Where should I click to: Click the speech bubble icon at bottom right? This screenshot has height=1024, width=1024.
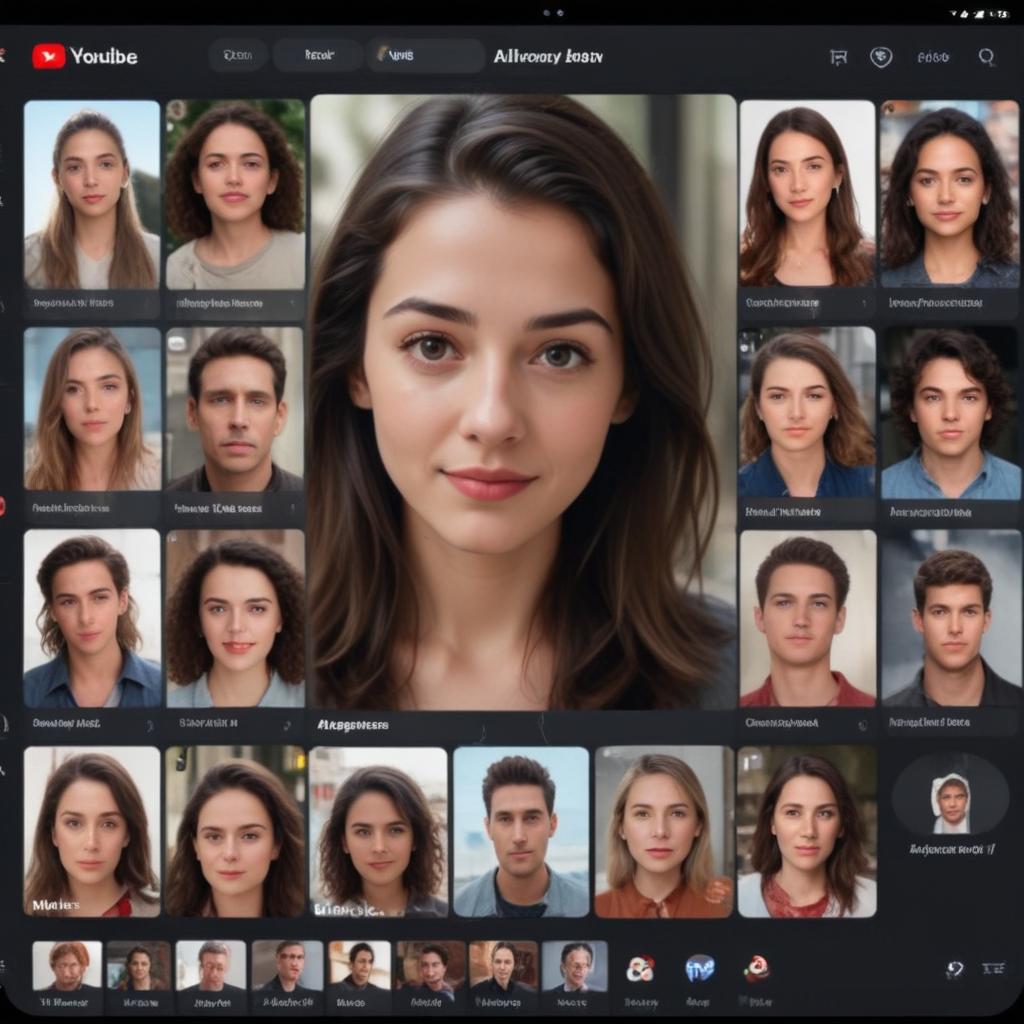pyautogui.click(x=955, y=968)
